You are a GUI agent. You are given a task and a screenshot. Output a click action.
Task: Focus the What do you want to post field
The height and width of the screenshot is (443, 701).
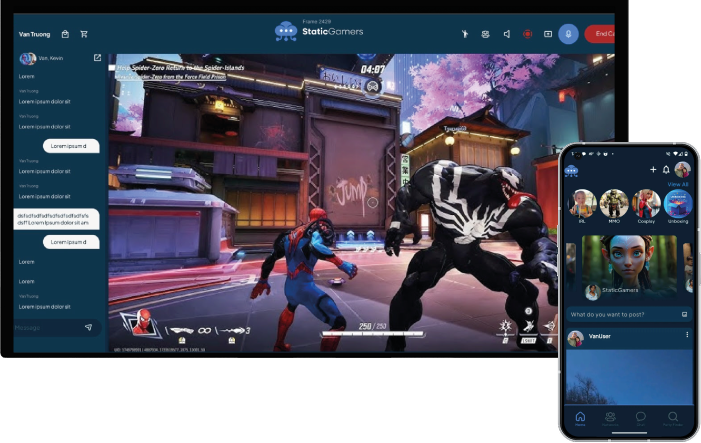pyautogui.click(x=629, y=314)
